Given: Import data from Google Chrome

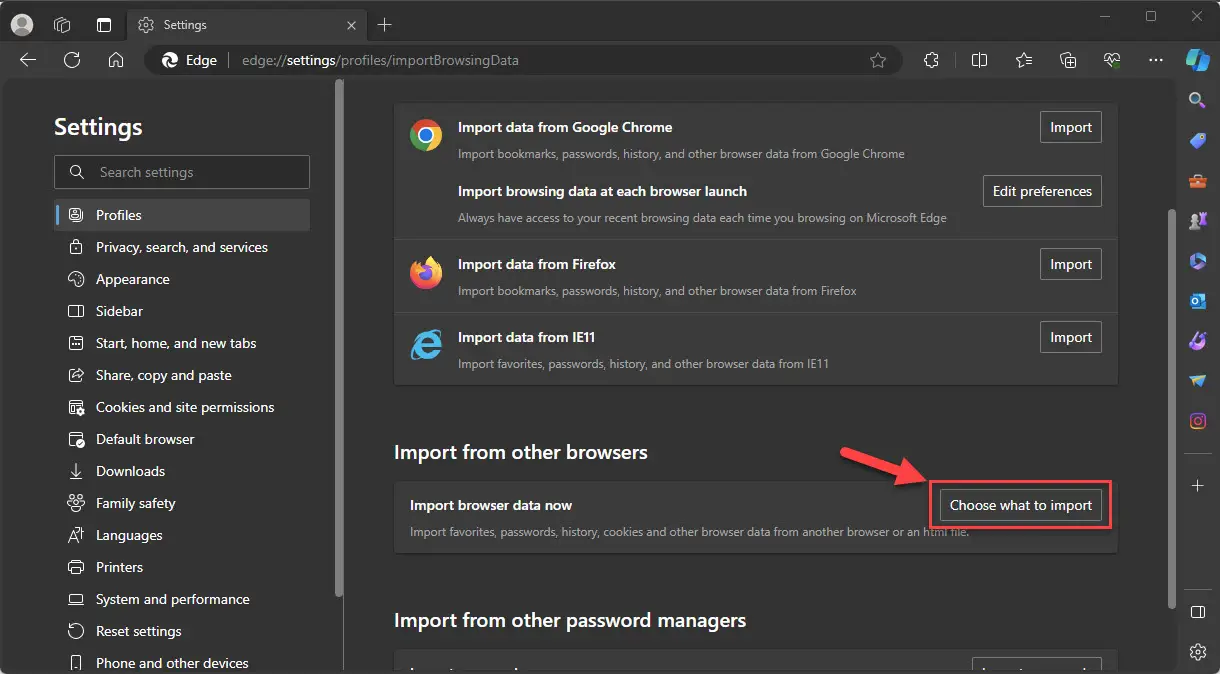Looking at the screenshot, I should [x=1071, y=127].
